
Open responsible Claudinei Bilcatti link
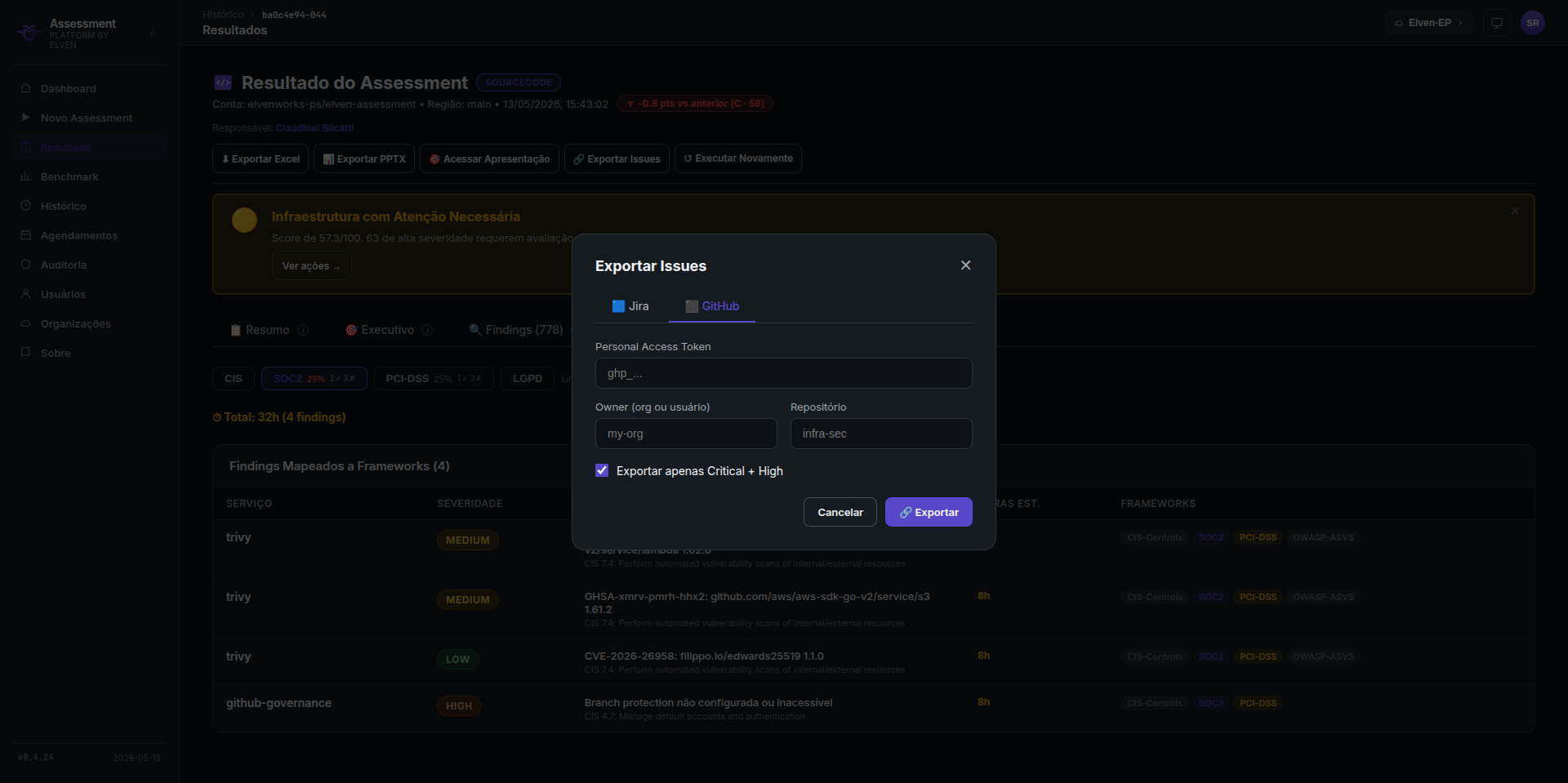tap(314, 128)
